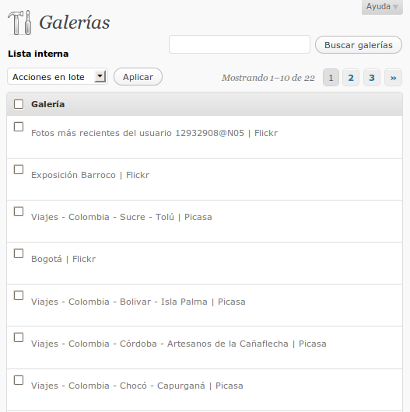
Task: Jump to page 2 of the galleries
Action: (351, 78)
